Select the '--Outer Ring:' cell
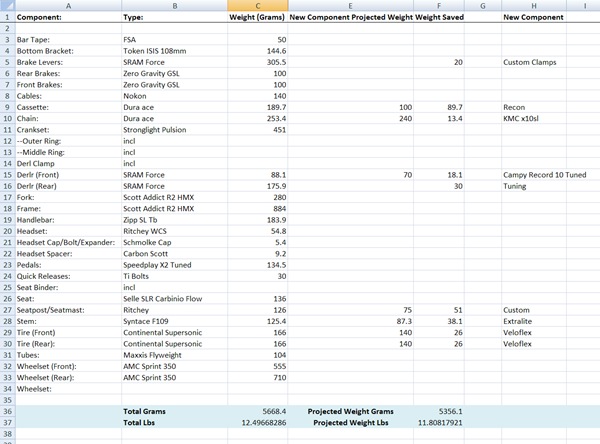 point(68,141)
